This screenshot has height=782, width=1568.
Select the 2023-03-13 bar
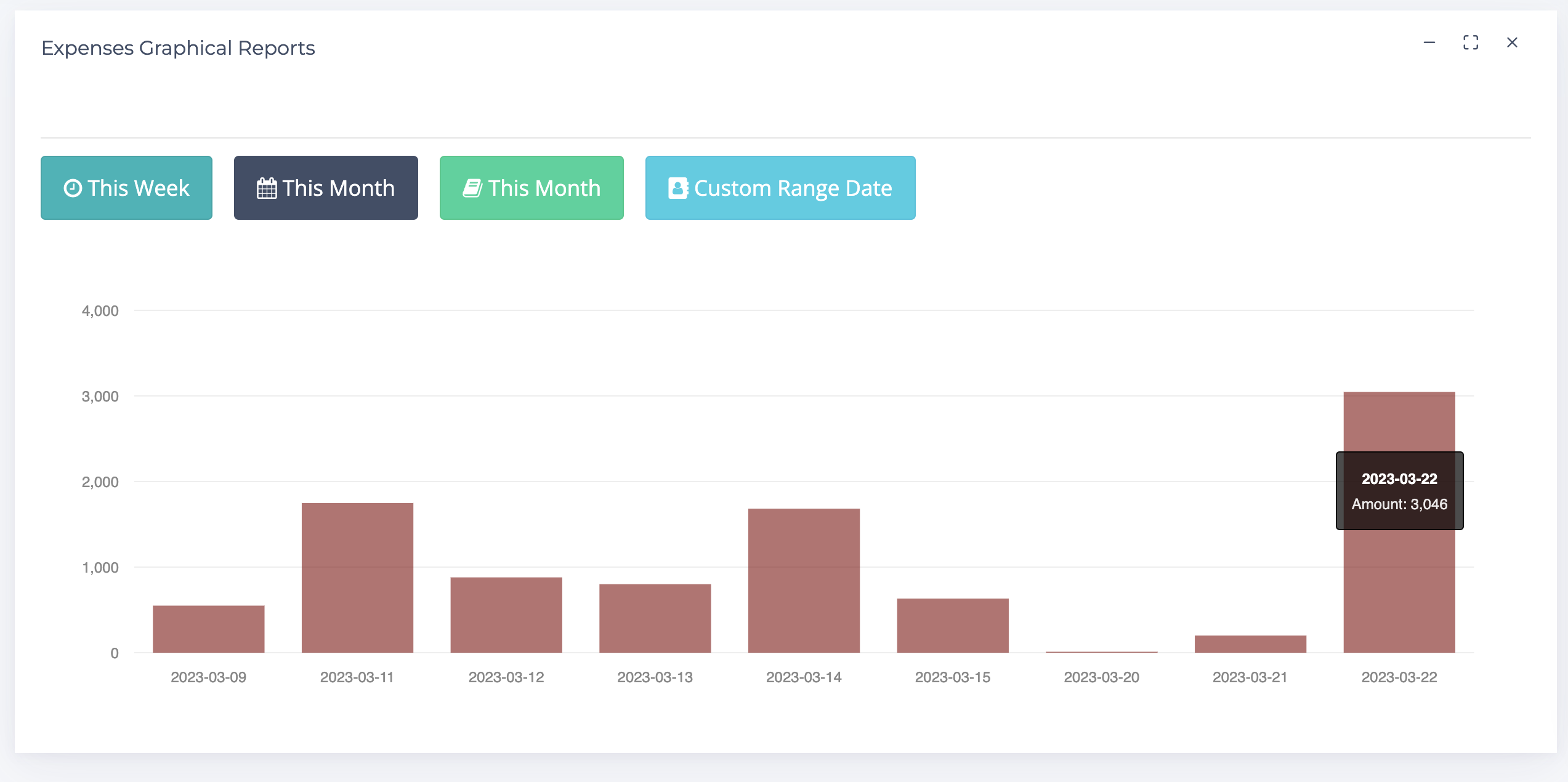pos(655,618)
